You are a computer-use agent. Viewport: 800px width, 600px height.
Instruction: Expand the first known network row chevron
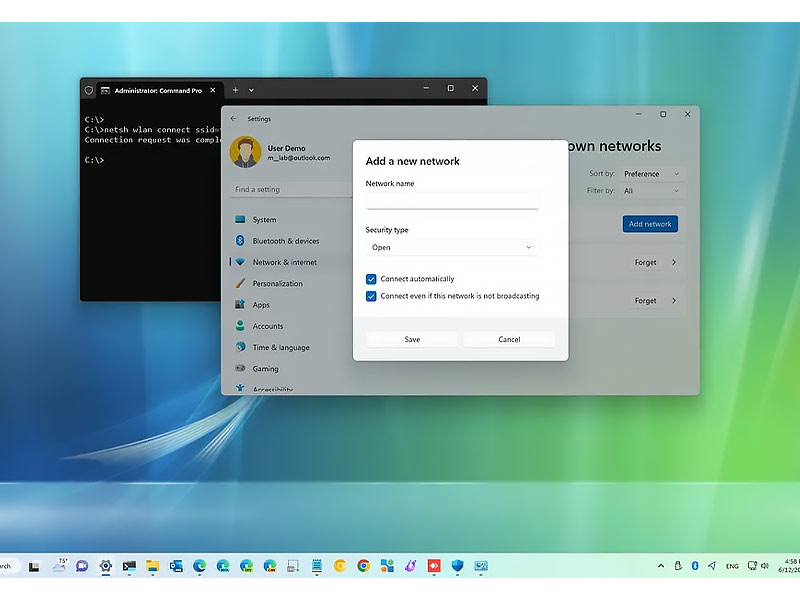674,262
